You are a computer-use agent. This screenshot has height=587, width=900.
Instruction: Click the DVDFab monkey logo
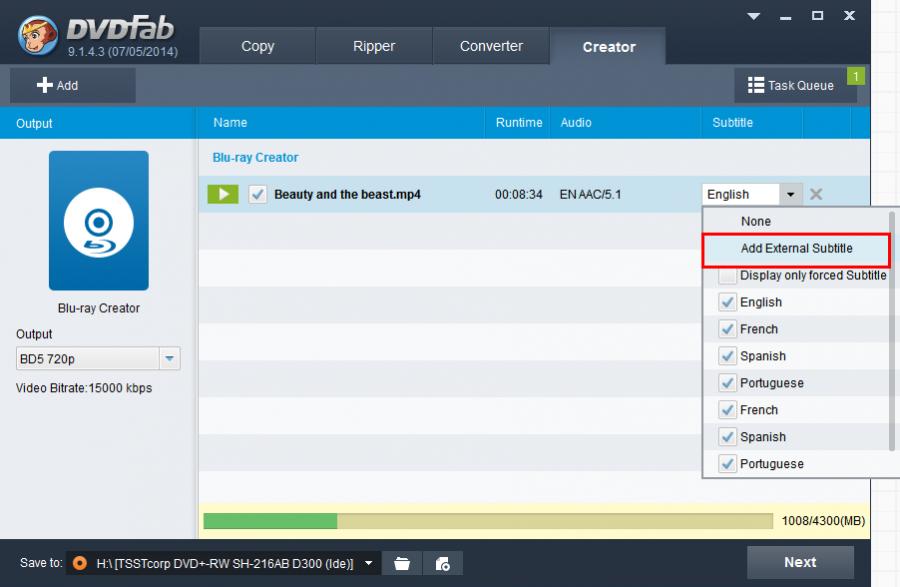(x=37, y=34)
